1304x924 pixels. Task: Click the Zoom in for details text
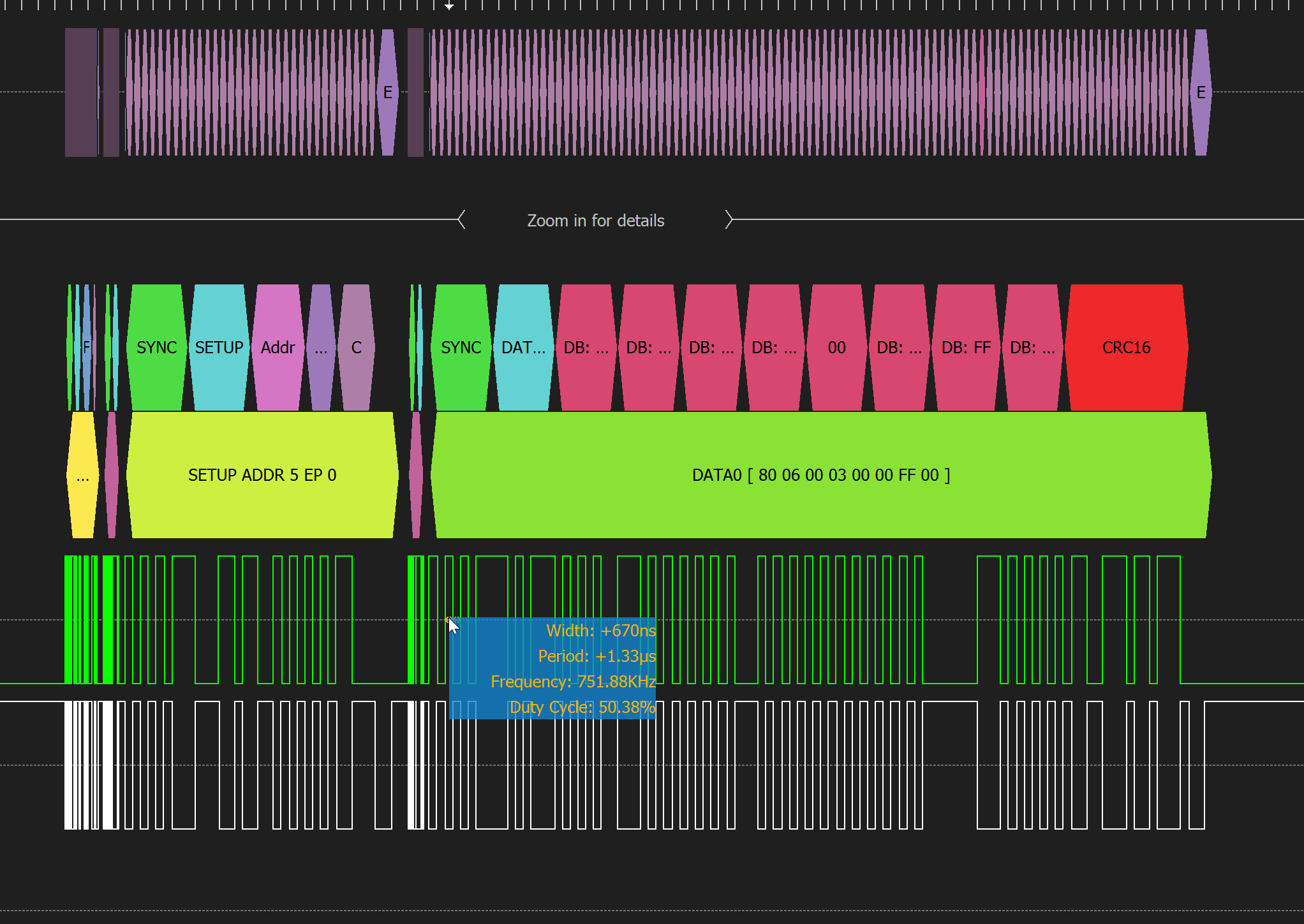click(x=596, y=221)
